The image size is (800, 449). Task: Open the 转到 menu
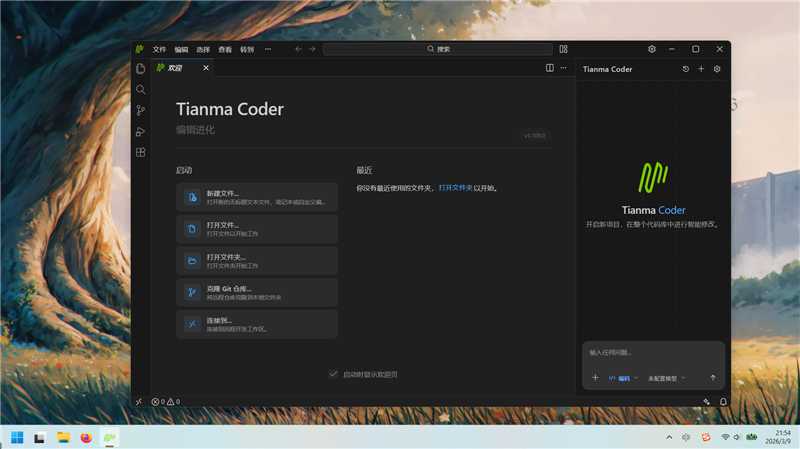click(247, 49)
